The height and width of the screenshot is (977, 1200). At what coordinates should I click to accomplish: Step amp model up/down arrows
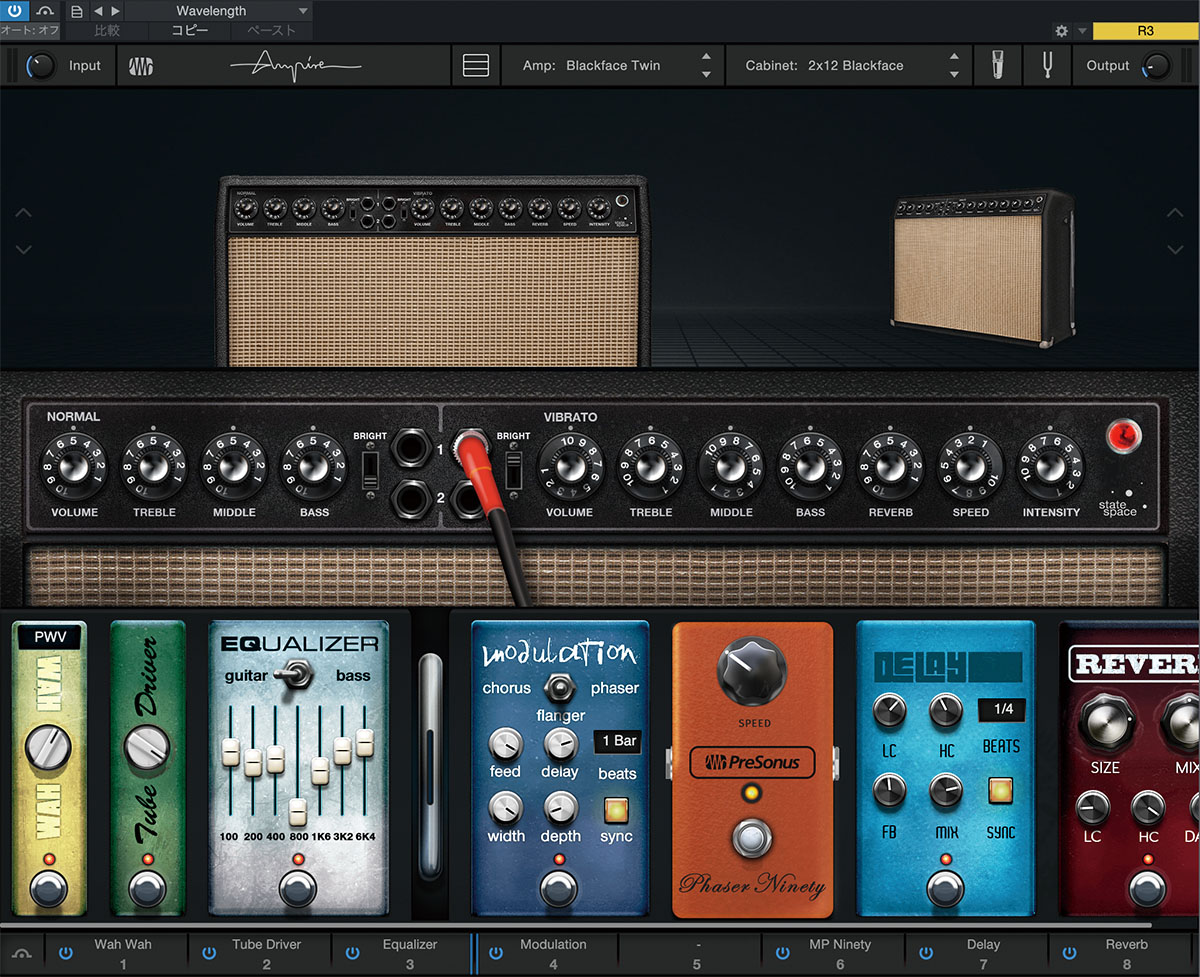point(706,66)
